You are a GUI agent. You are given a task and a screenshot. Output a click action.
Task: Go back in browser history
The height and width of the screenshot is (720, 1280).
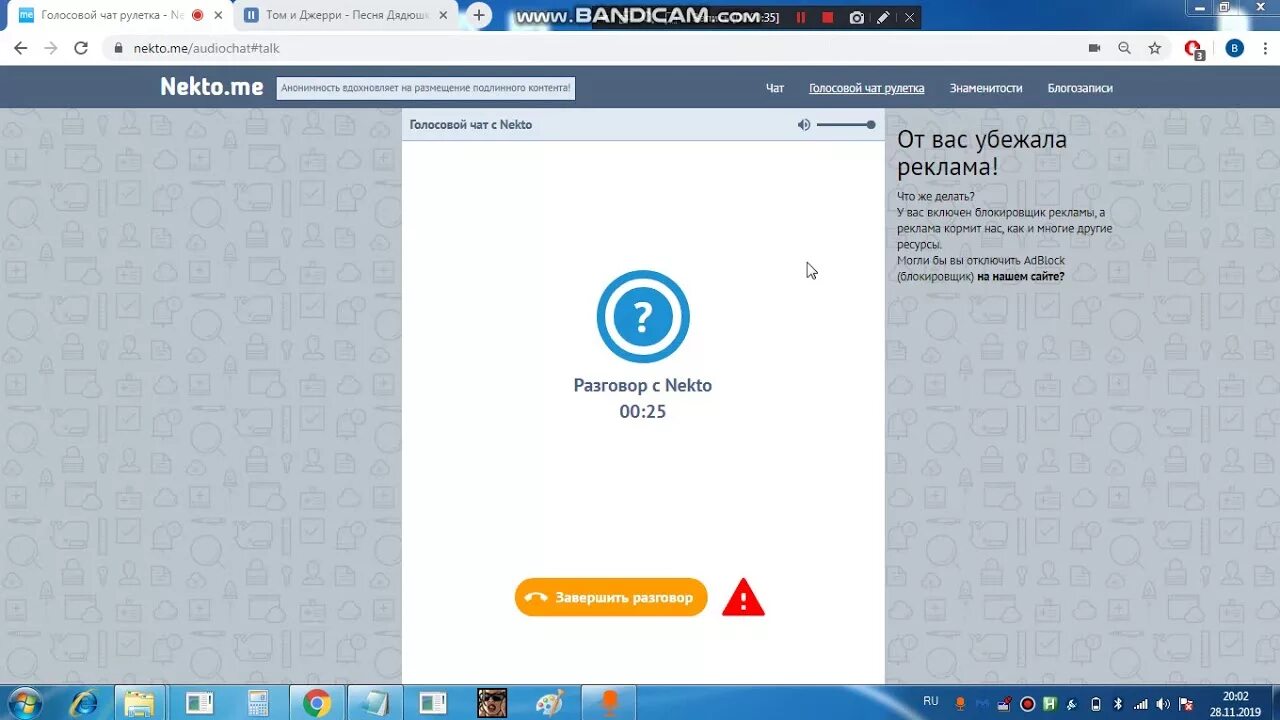pos(21,48)
